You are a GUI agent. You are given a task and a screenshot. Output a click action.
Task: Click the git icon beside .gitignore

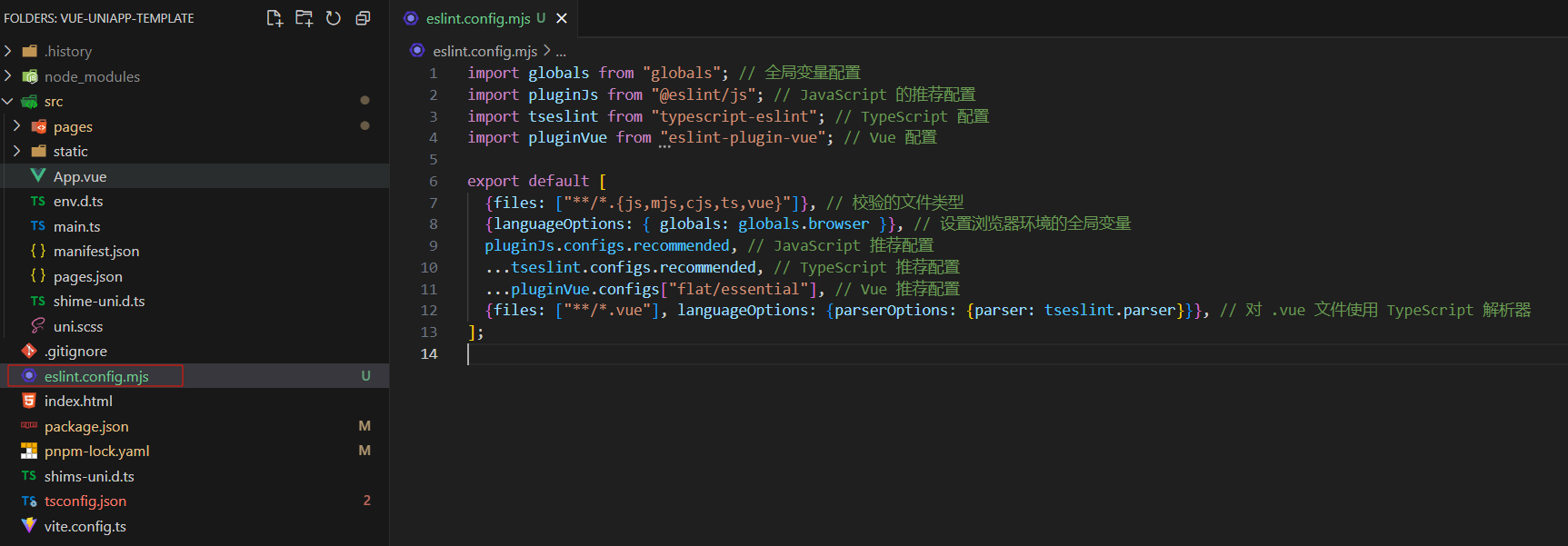coord(29,351)
